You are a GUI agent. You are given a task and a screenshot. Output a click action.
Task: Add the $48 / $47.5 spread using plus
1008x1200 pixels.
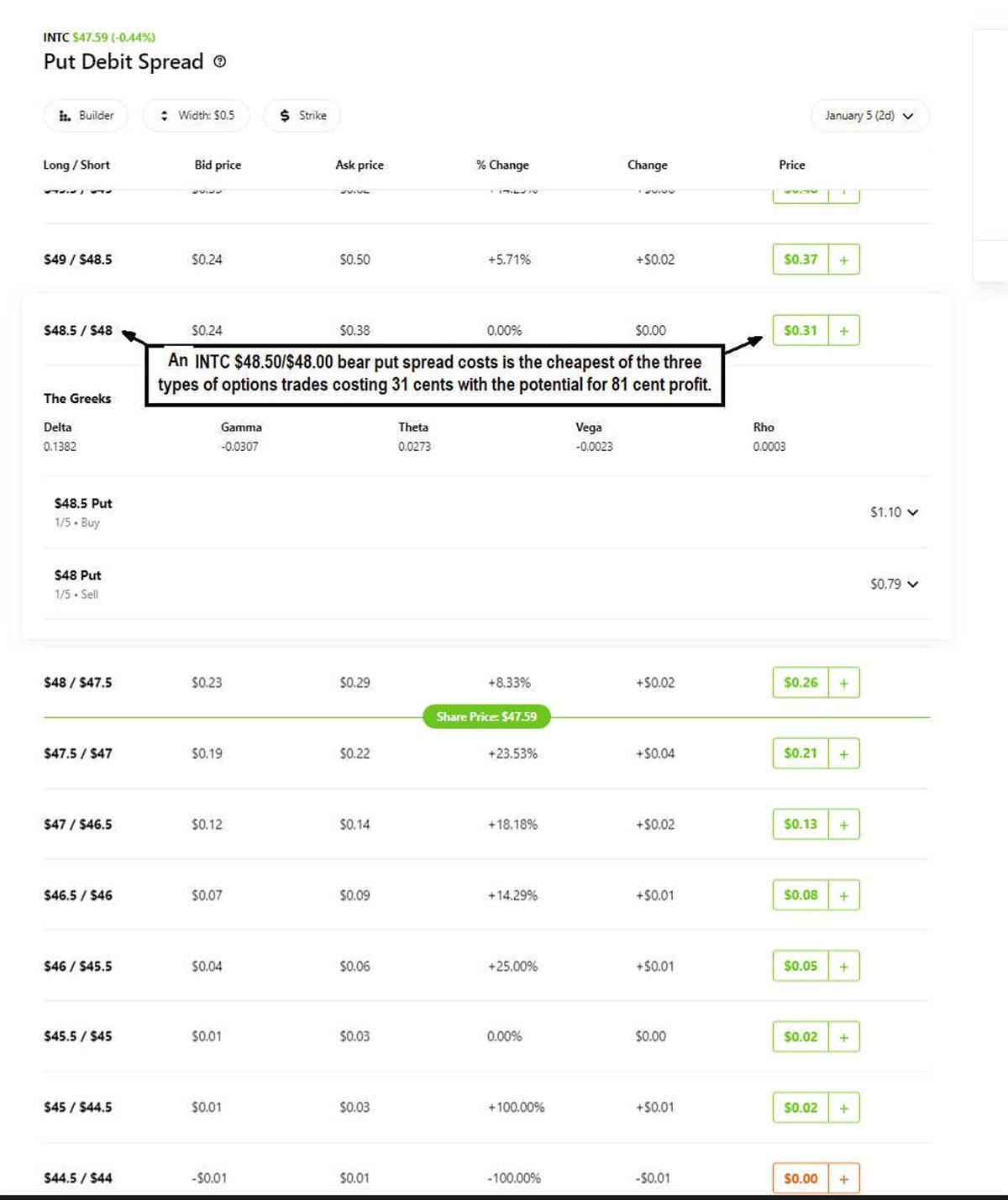coord(843,683)
